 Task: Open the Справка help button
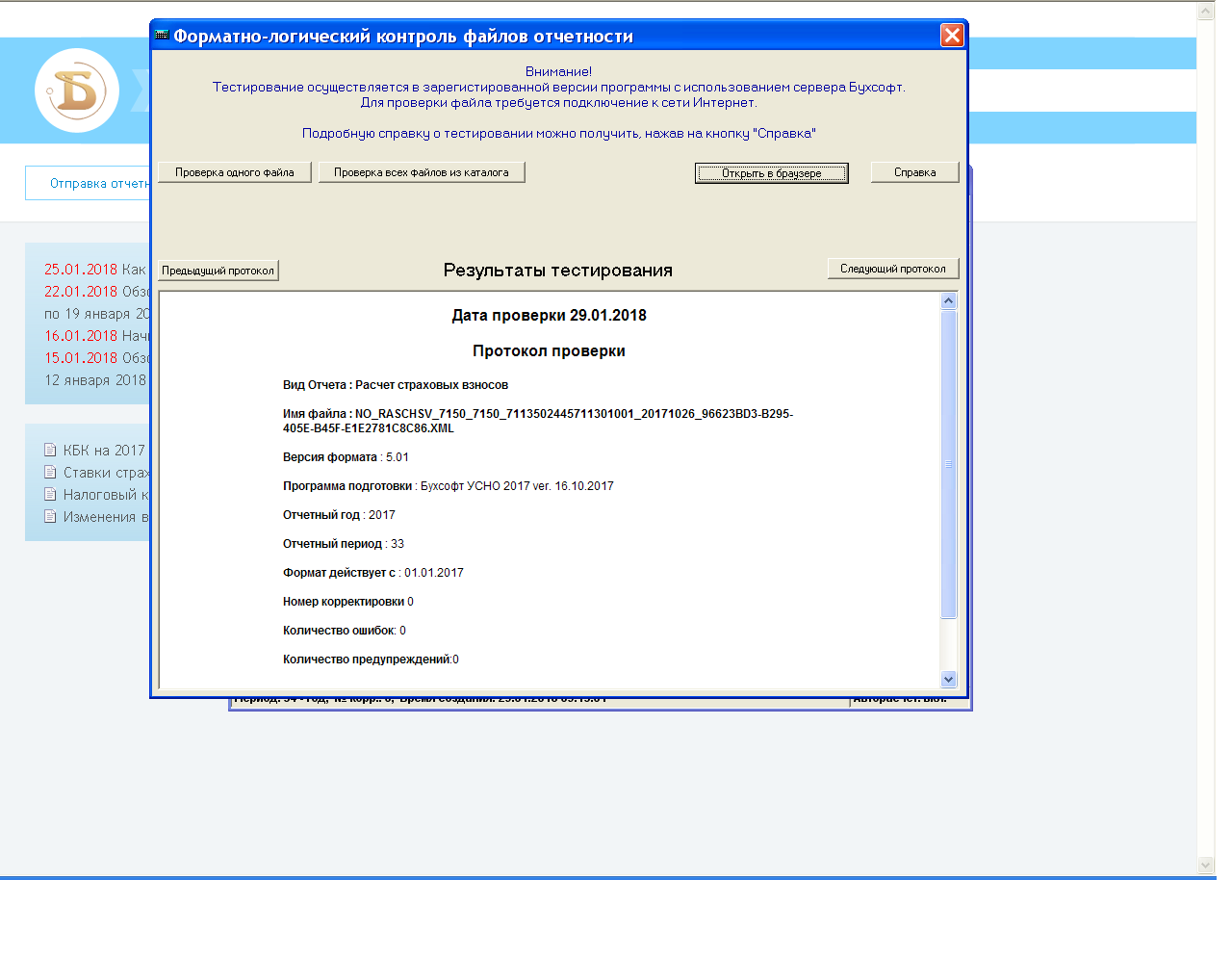[914, 172]
